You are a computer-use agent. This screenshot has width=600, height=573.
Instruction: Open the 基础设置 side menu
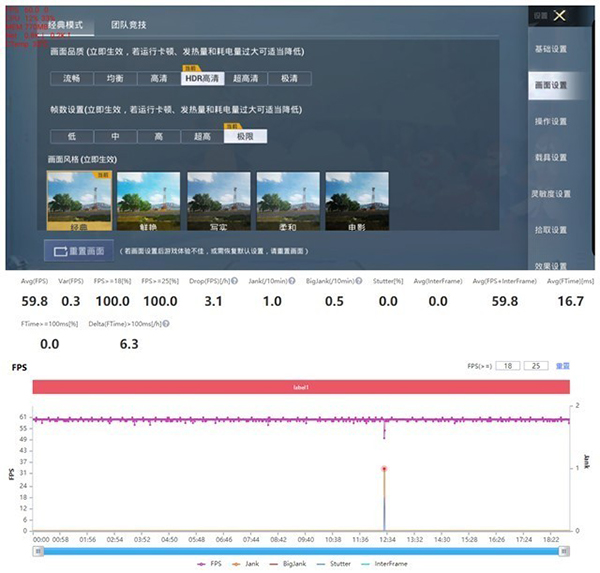550,49
